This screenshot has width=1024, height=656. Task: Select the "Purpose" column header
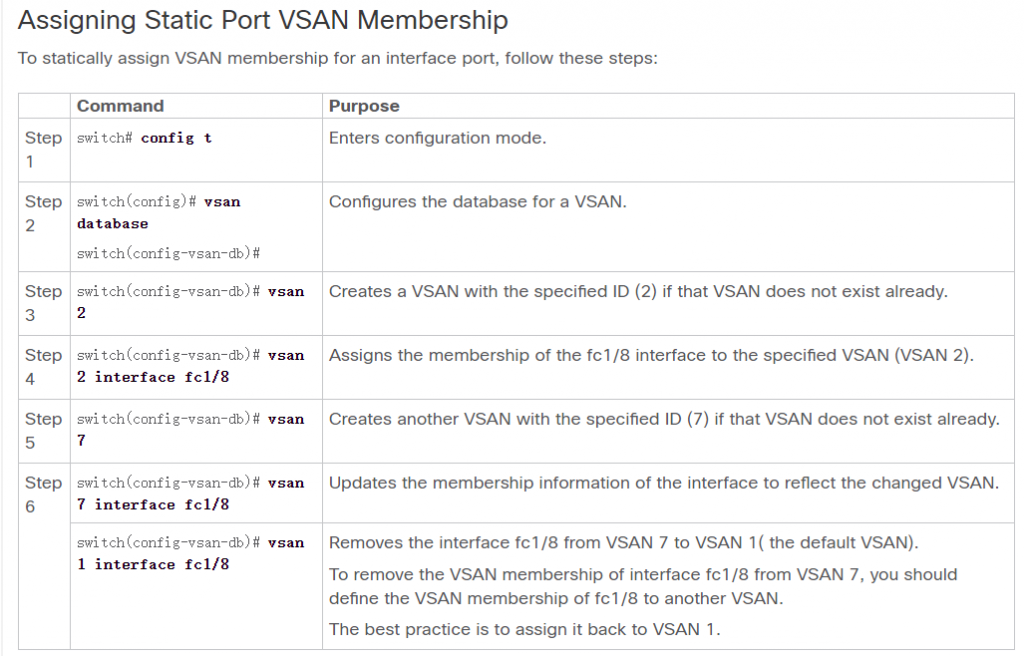click(x=364, y=106)
